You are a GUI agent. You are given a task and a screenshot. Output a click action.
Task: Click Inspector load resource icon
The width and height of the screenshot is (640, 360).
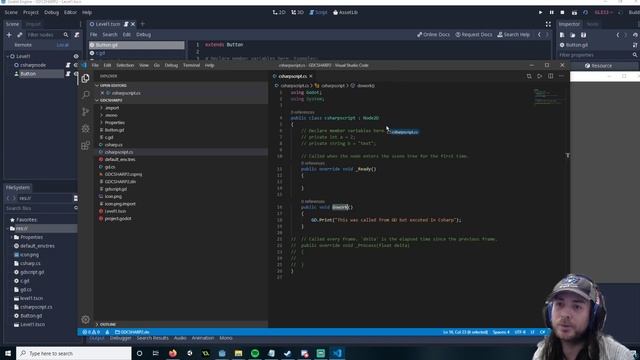coord(573,35)
